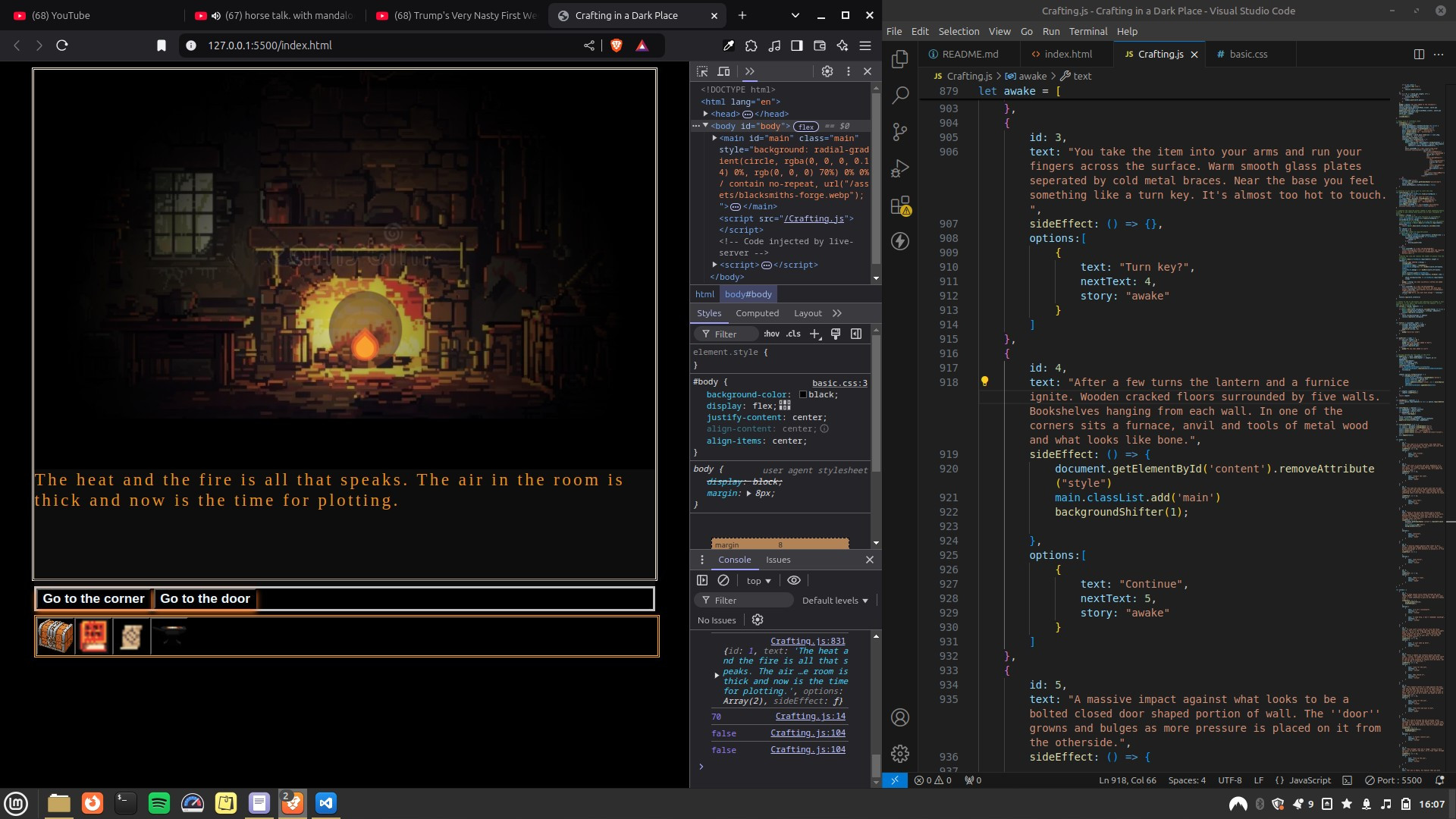Toggle the browser sidebar panel
Viewport: 1456px width, 819px height.
[797, 45]
